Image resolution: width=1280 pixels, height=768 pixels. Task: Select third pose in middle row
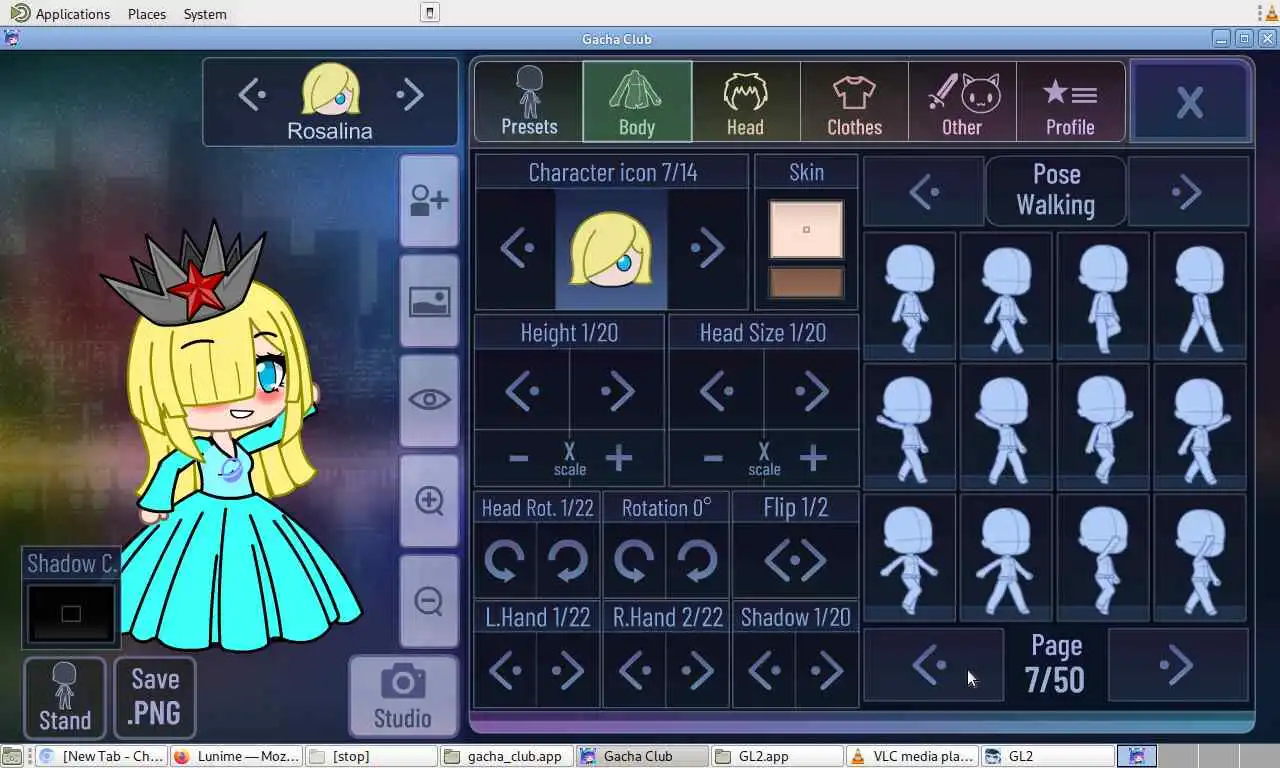pyautogui.click(x=1103, y=427)
